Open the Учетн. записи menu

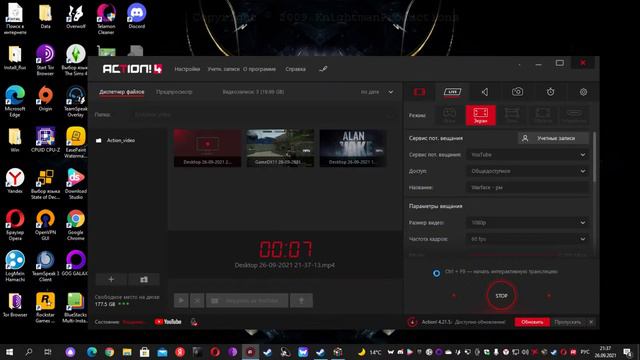point(224,69)
